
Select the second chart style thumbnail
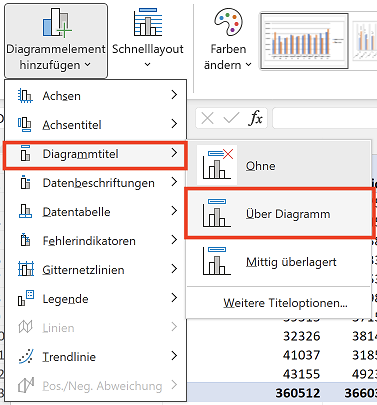365,41
